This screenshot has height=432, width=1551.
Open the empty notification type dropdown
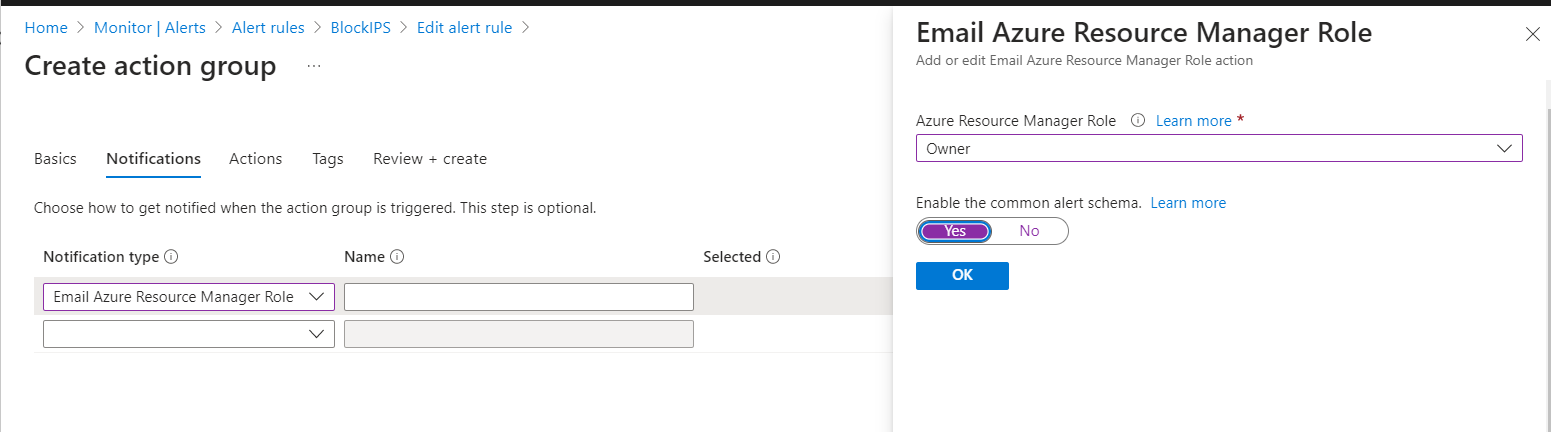pyautogui.click(x=189, y=334)
